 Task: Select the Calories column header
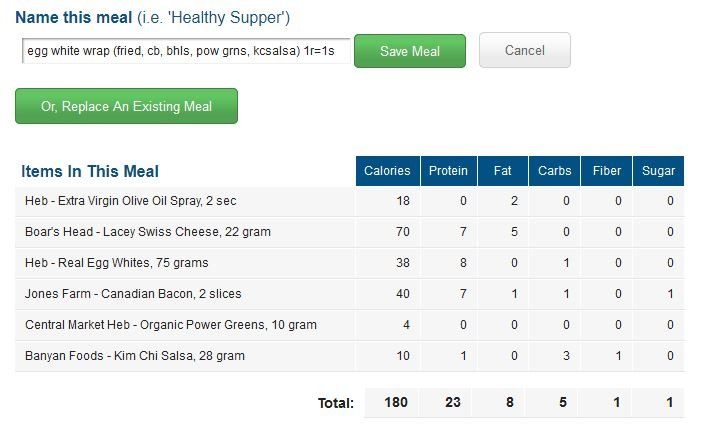click(387, 171)
